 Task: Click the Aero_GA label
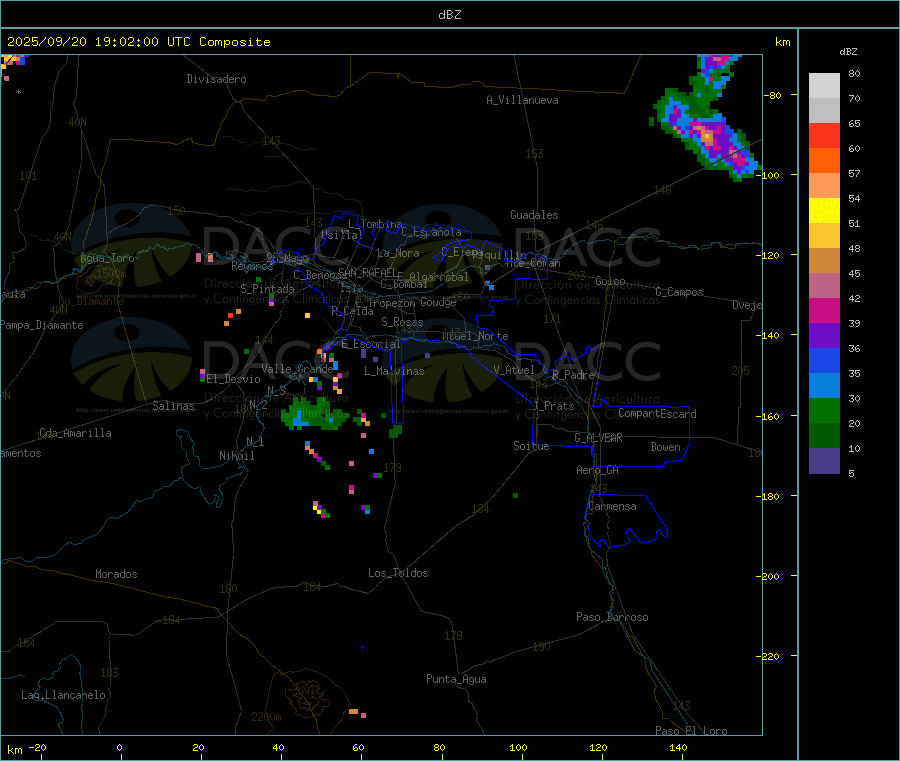[598, 470]
